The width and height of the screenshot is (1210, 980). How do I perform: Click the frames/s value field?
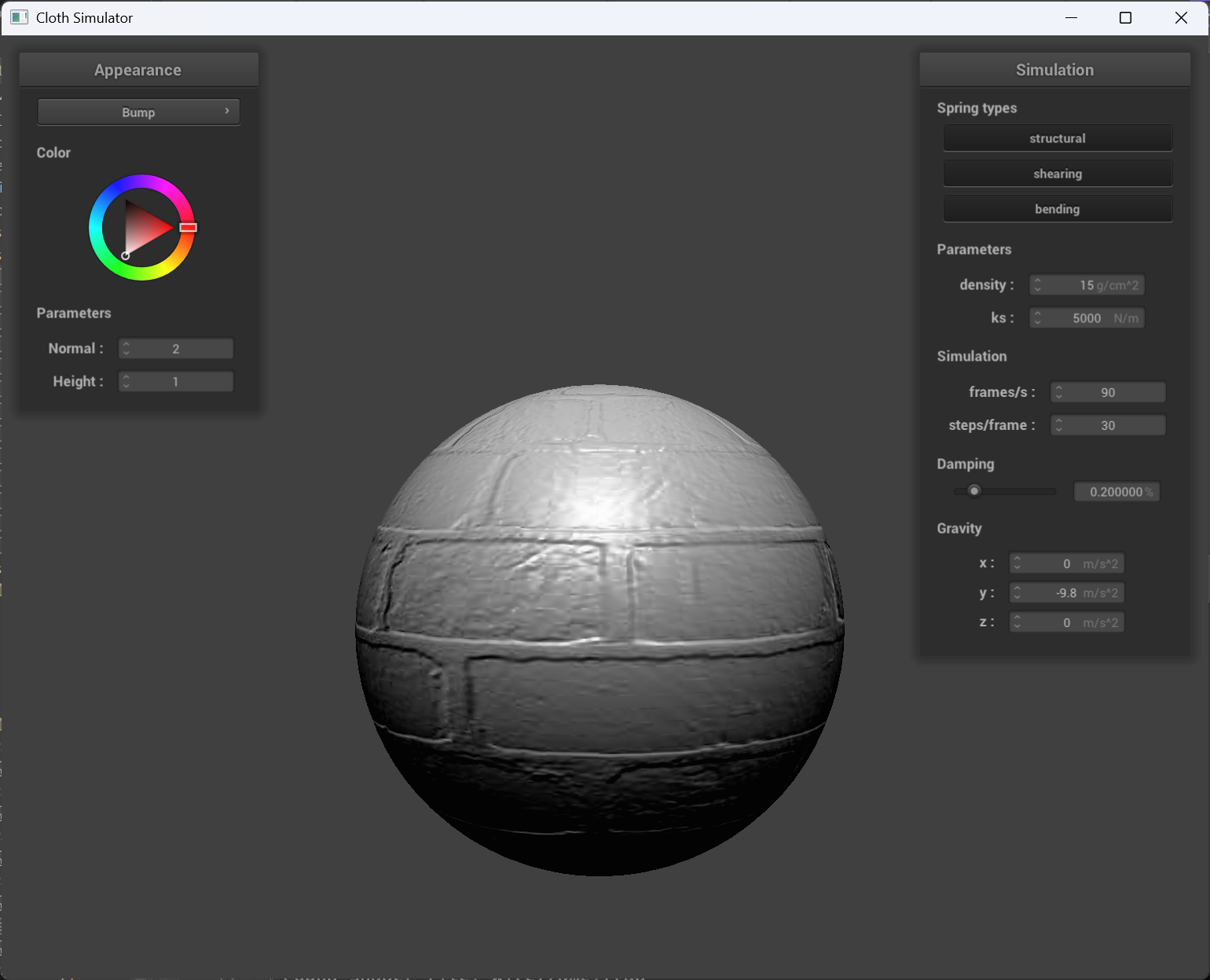[x=1108, y=392]
